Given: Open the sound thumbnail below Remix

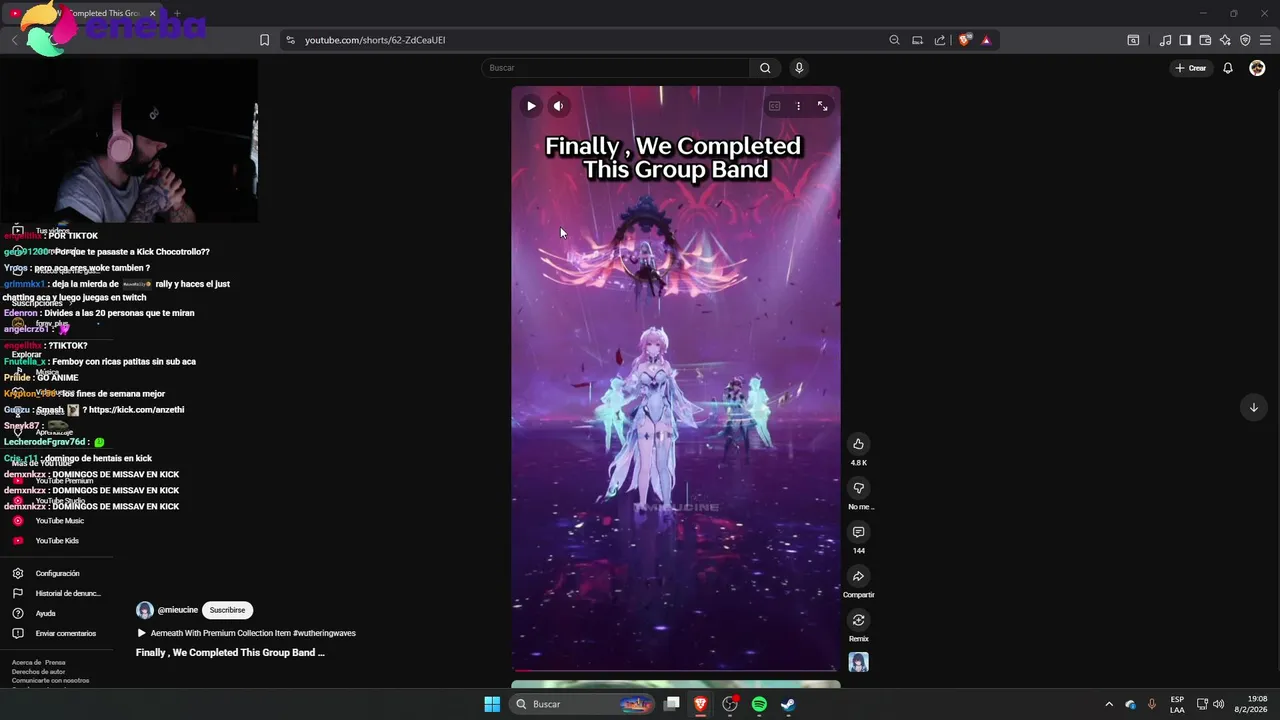Looking at the screenshot, I should pos(858,662).
